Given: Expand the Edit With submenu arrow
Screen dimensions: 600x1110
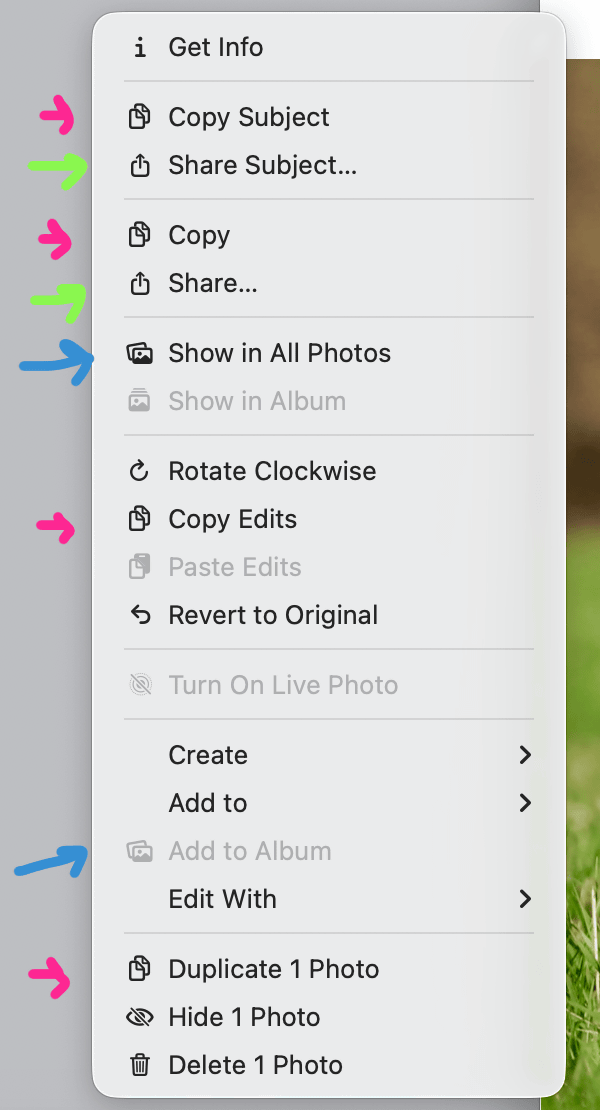Looking at the screenshot, I should pyautogui.click(x=524, y=899).
